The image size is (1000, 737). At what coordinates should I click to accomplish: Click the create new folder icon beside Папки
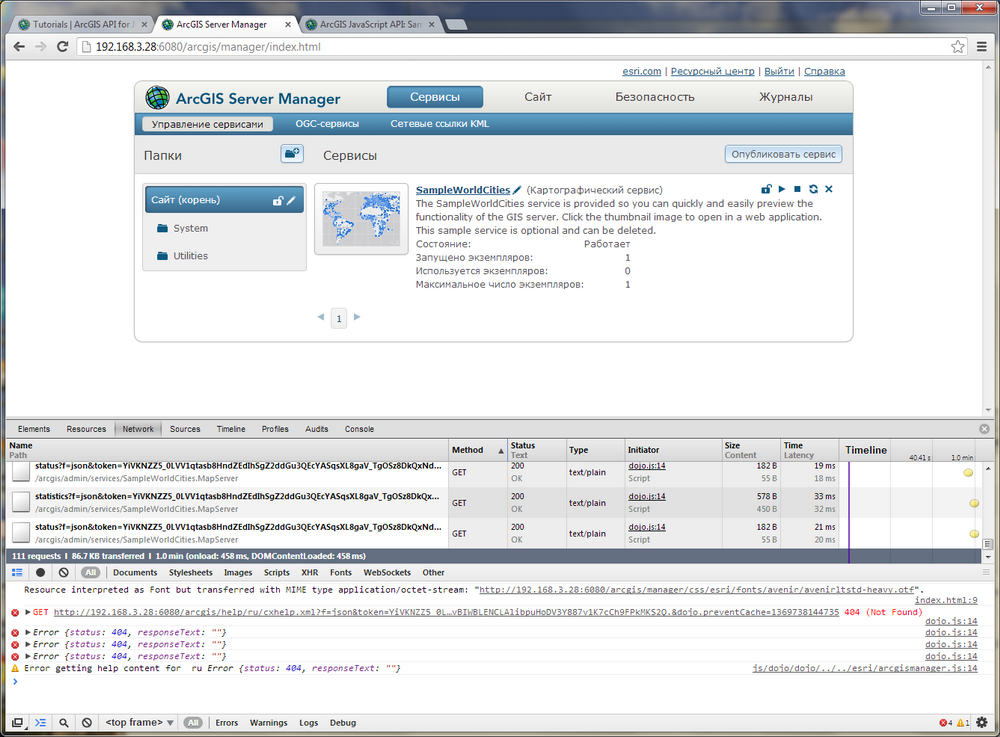[292, 153]
